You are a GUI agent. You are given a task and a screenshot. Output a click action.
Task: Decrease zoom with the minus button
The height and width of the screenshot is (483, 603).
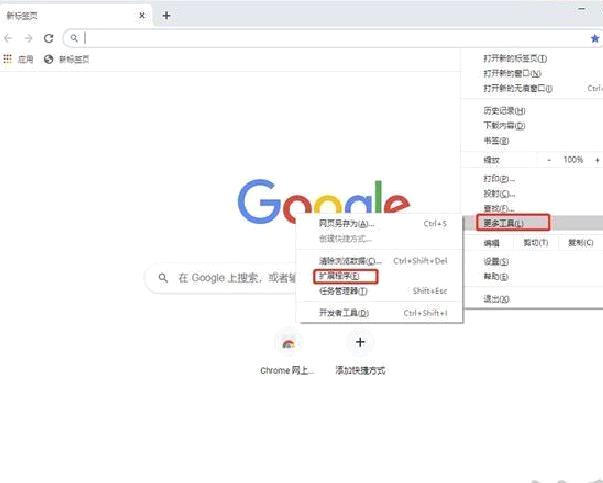point(549,160)
